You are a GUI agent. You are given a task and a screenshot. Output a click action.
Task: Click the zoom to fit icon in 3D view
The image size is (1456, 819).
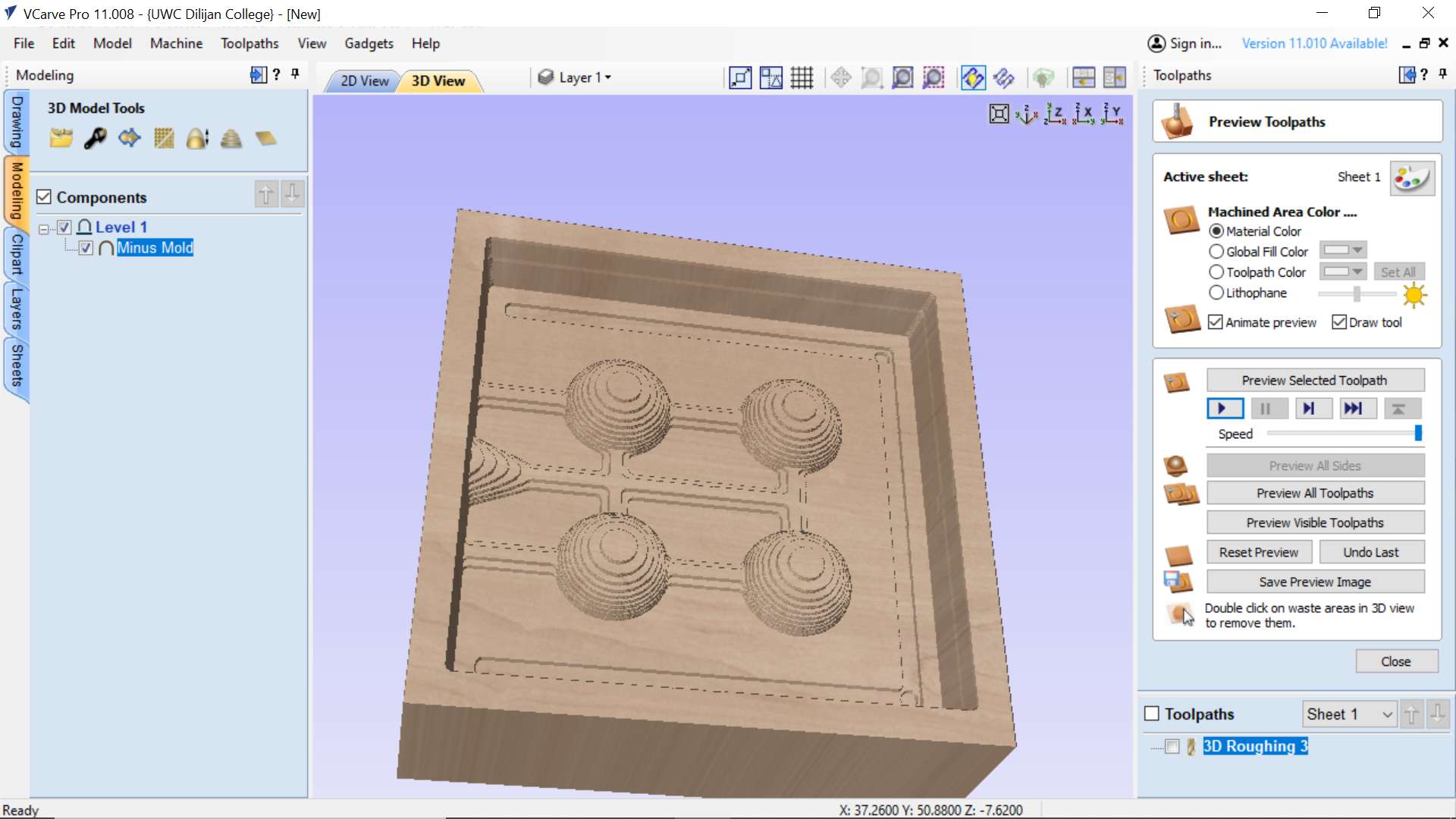point(999,115)
